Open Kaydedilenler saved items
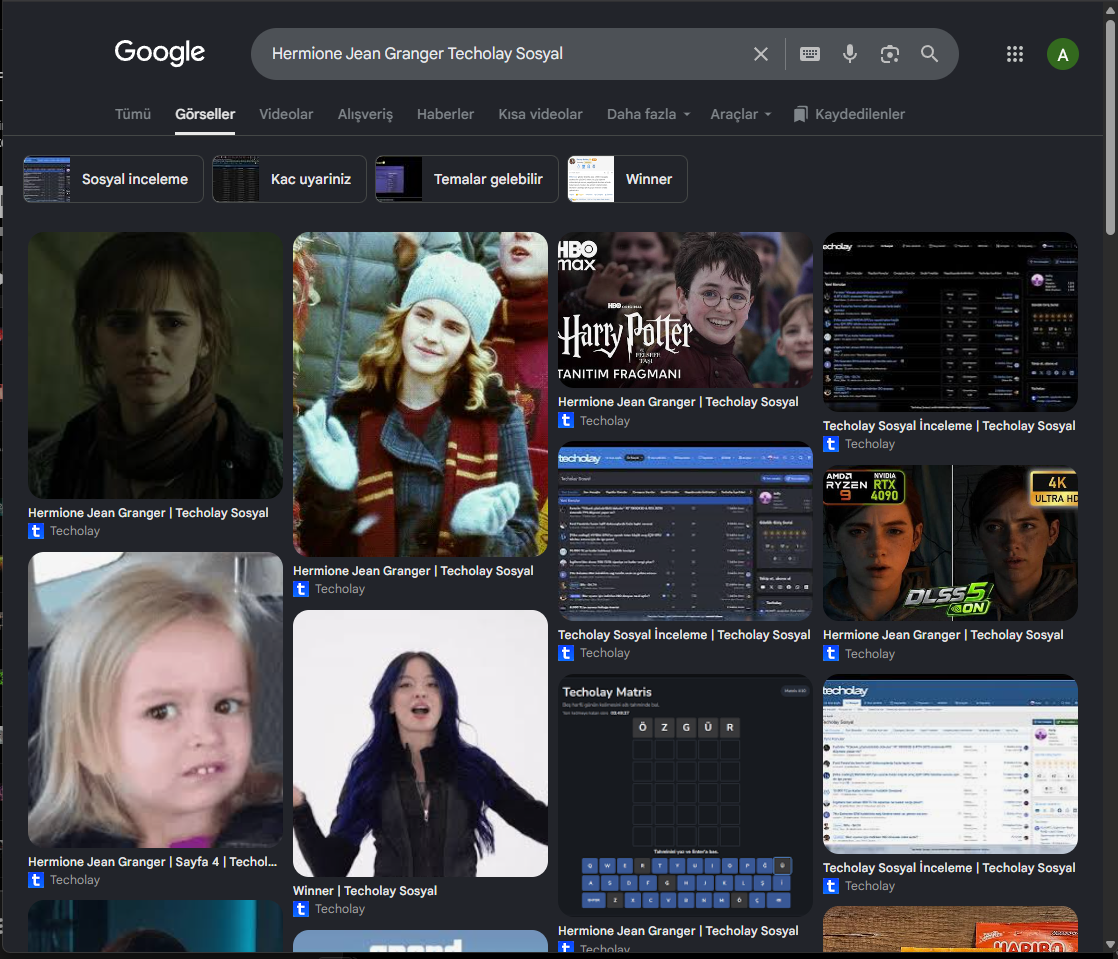This screenshot has width=1118, height=959. (x=849, y=114)
